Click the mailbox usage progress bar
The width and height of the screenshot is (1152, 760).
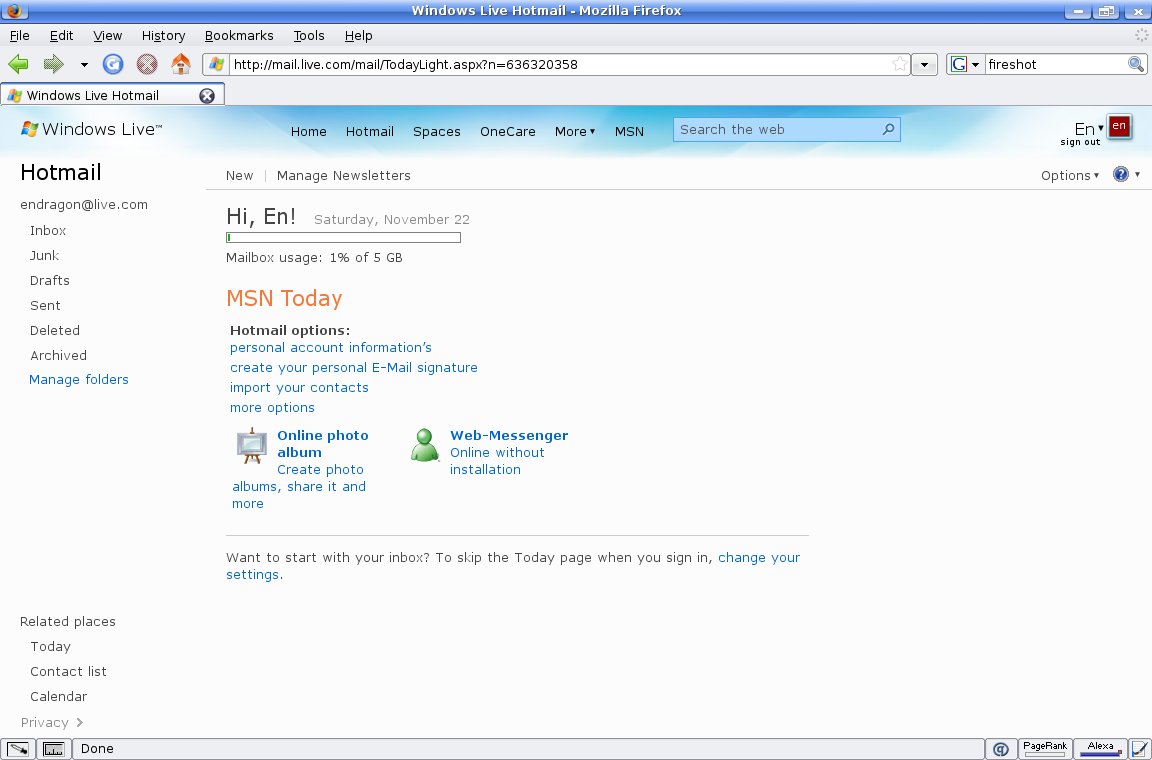click(x=343, y=237)
